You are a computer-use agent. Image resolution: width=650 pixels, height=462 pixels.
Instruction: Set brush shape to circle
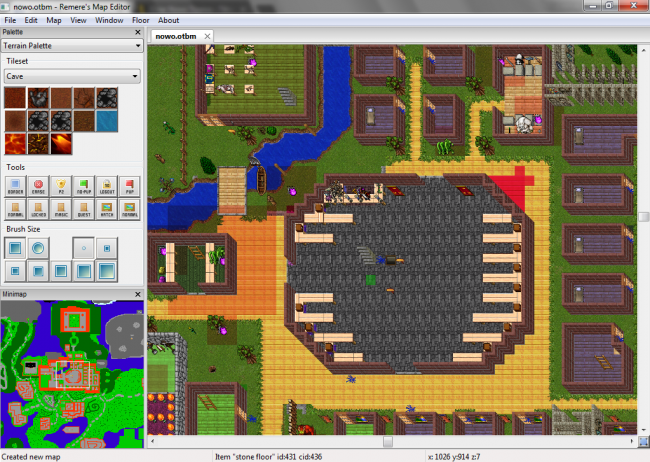coord(38,248)
